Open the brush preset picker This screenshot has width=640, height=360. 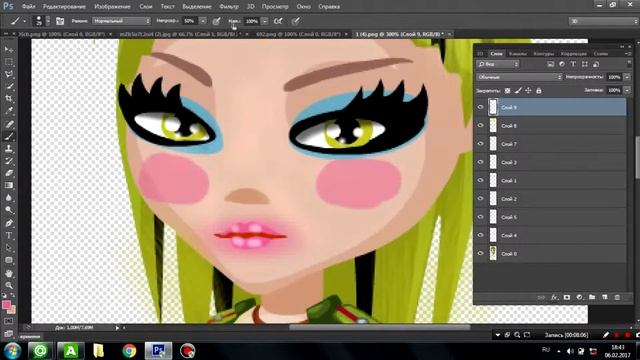pos(41,21)
